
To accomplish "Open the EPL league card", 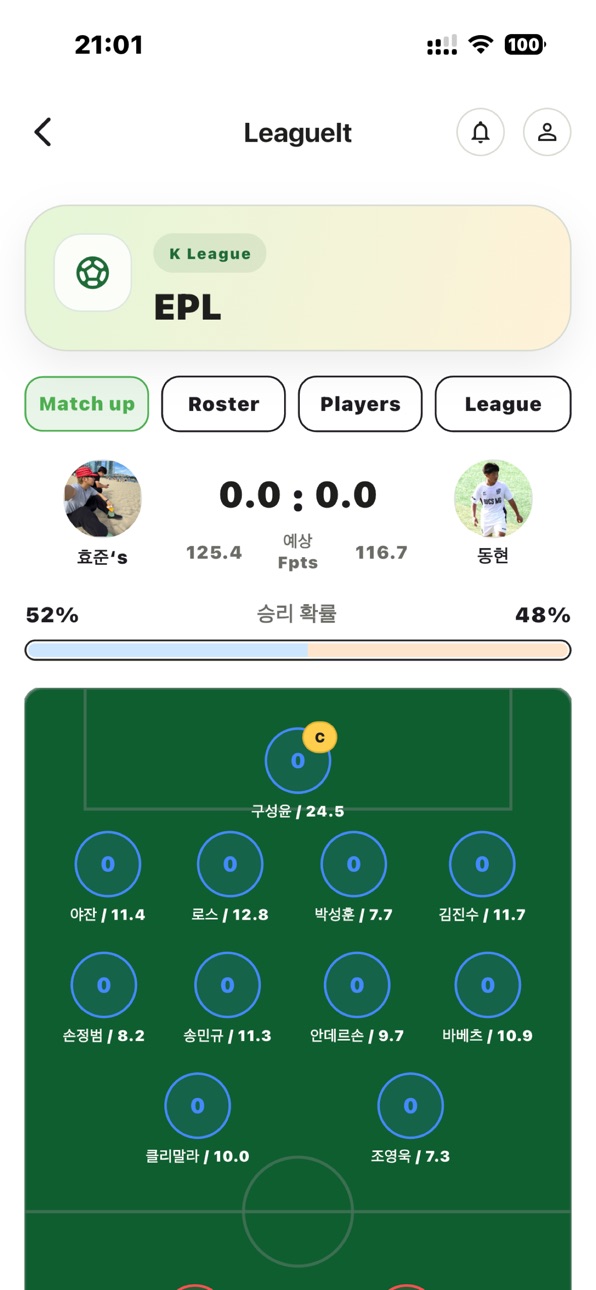I will (298, 278).
